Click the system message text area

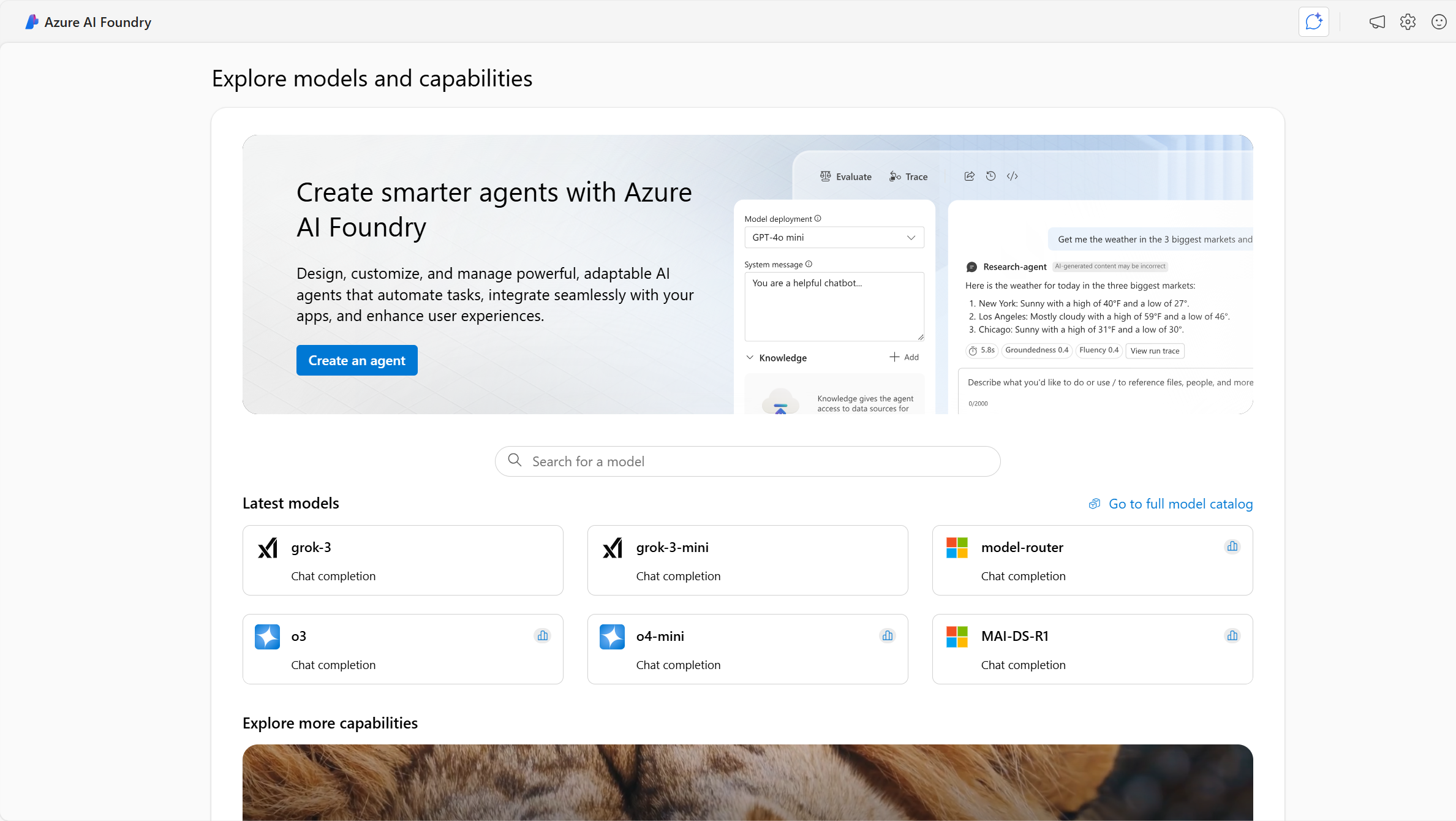[834, 306]
